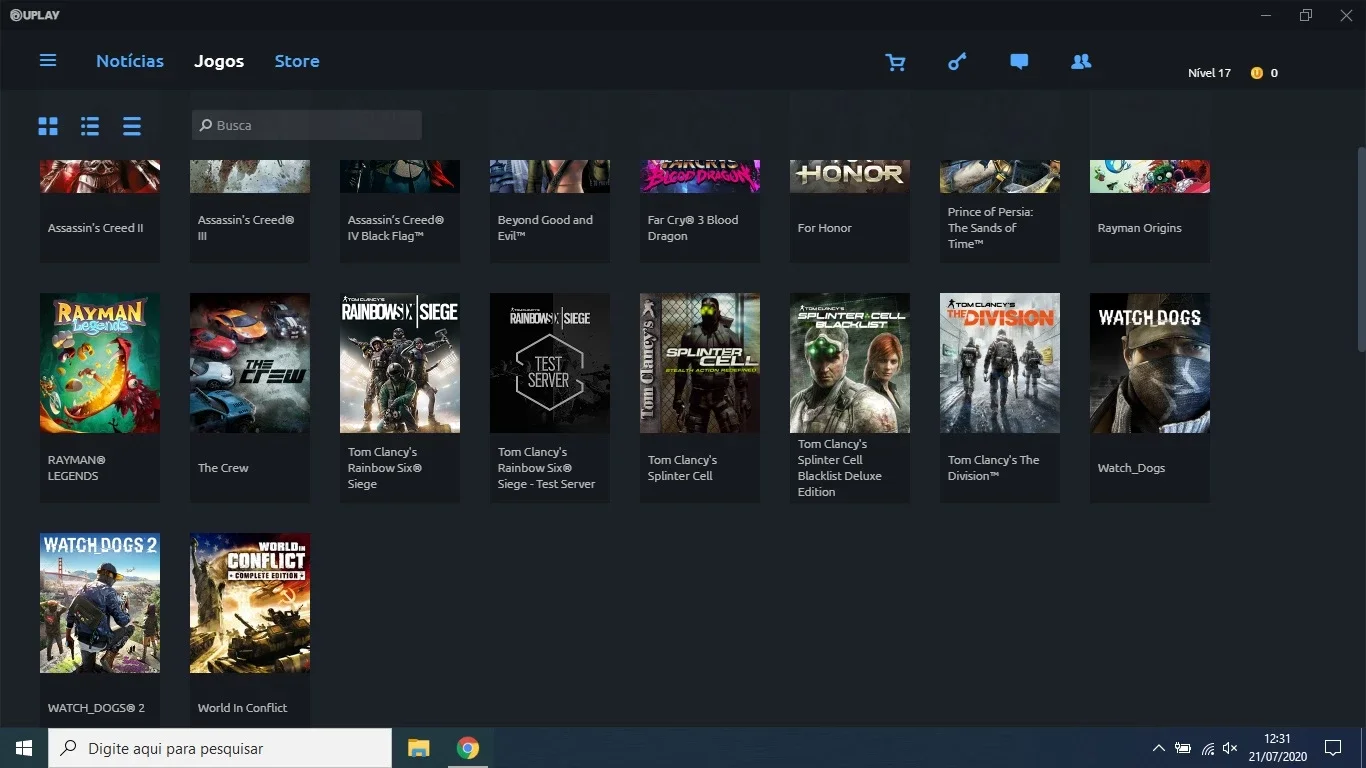Click Prince of Persia Sands of Time title
Viewport: 1366px width, 768px height.
point(990,228)
